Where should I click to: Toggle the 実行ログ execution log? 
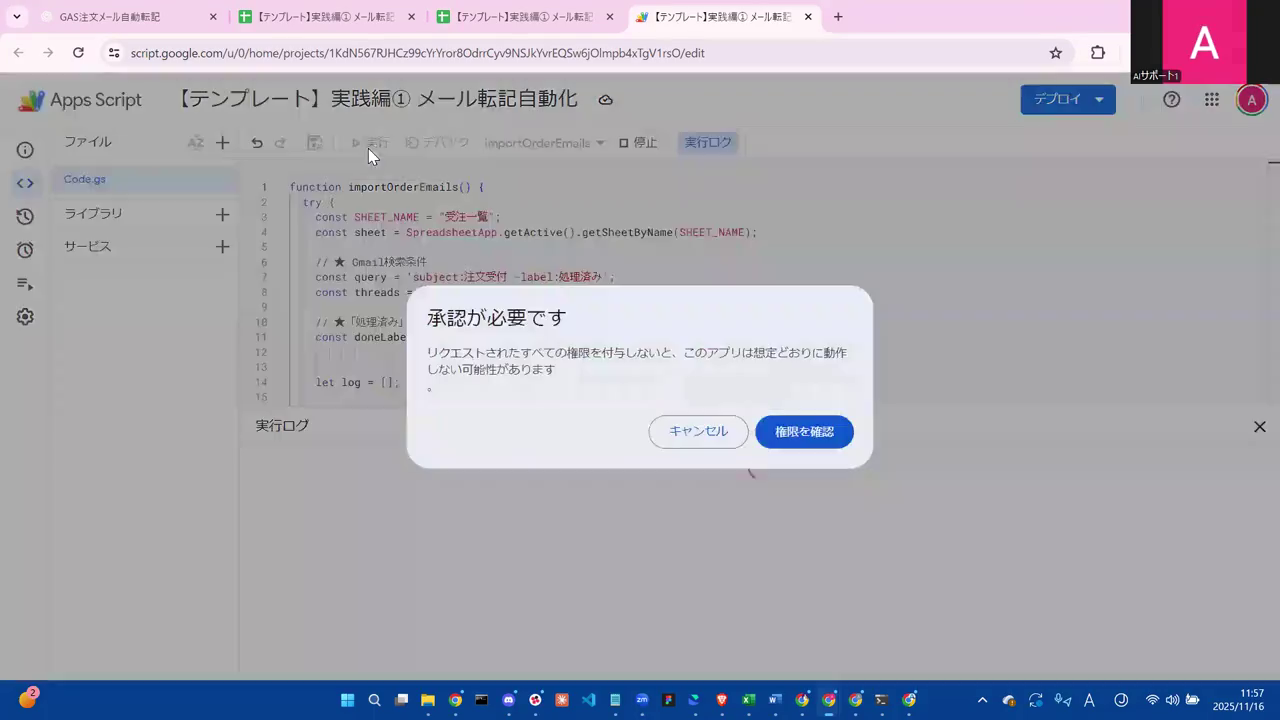click(x=708, y=142)
